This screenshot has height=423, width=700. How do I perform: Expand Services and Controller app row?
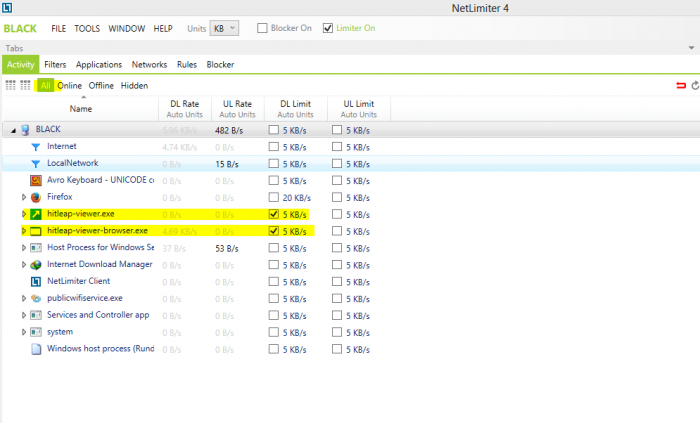point(24,315)
